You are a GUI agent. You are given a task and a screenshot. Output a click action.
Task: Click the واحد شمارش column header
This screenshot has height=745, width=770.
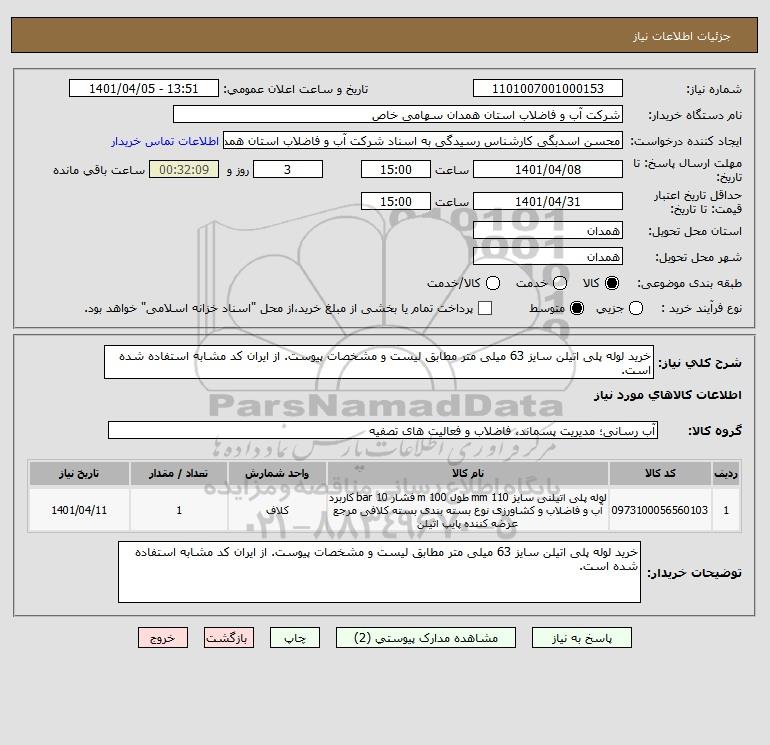pyautogui.click(x=277, y=473)
